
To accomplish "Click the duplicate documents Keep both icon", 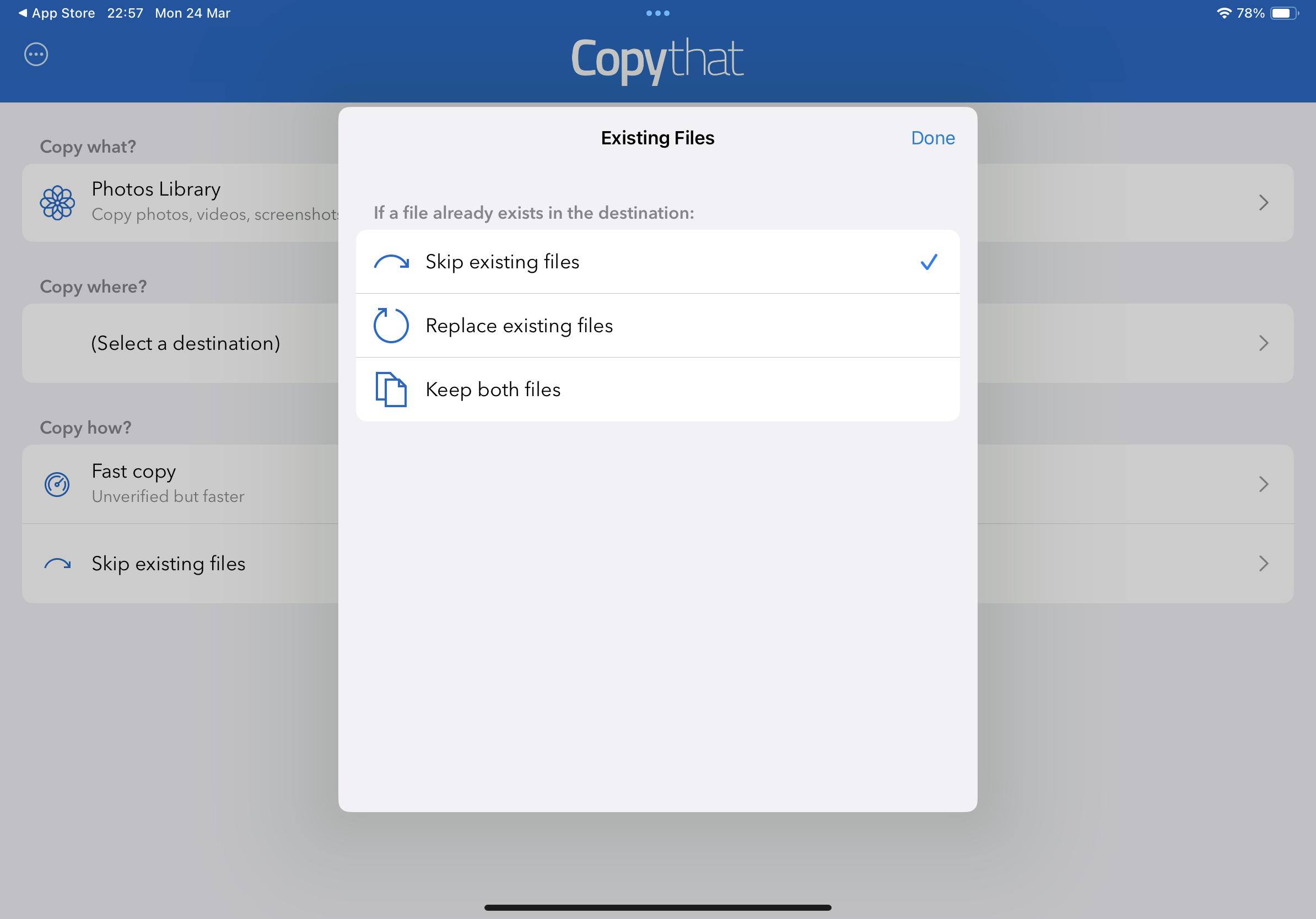I will click(391, 390).
